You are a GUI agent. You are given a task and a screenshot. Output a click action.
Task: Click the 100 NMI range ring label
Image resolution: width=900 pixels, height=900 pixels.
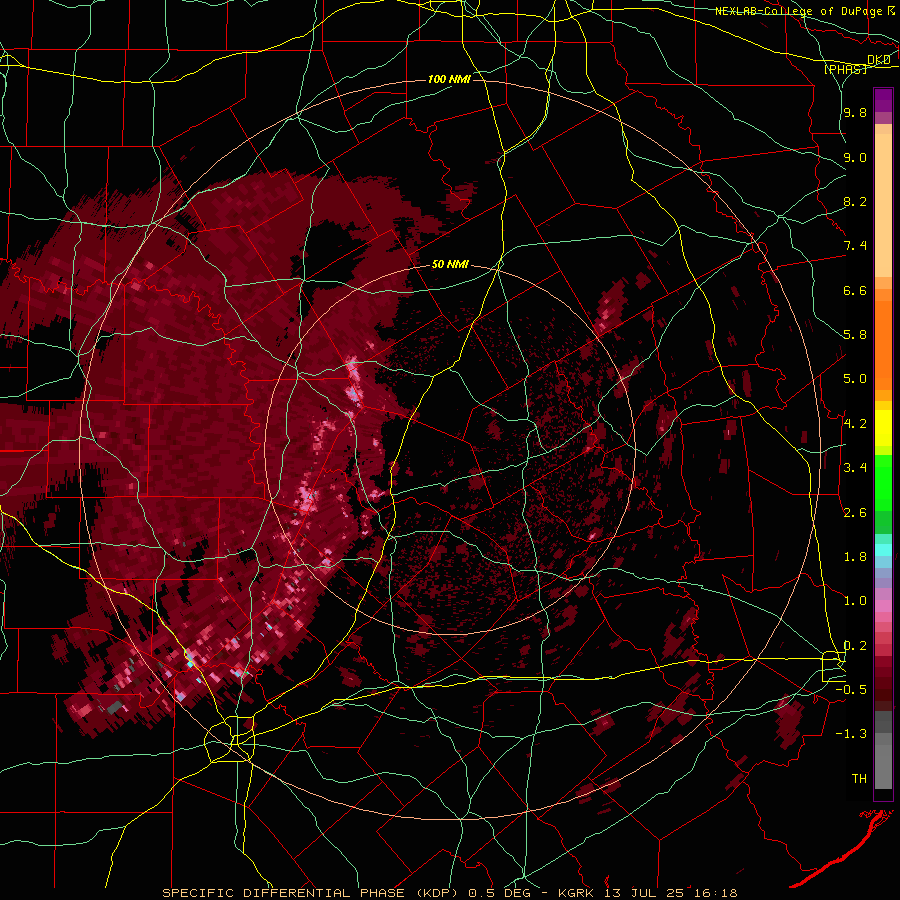(x=449, y=79)
